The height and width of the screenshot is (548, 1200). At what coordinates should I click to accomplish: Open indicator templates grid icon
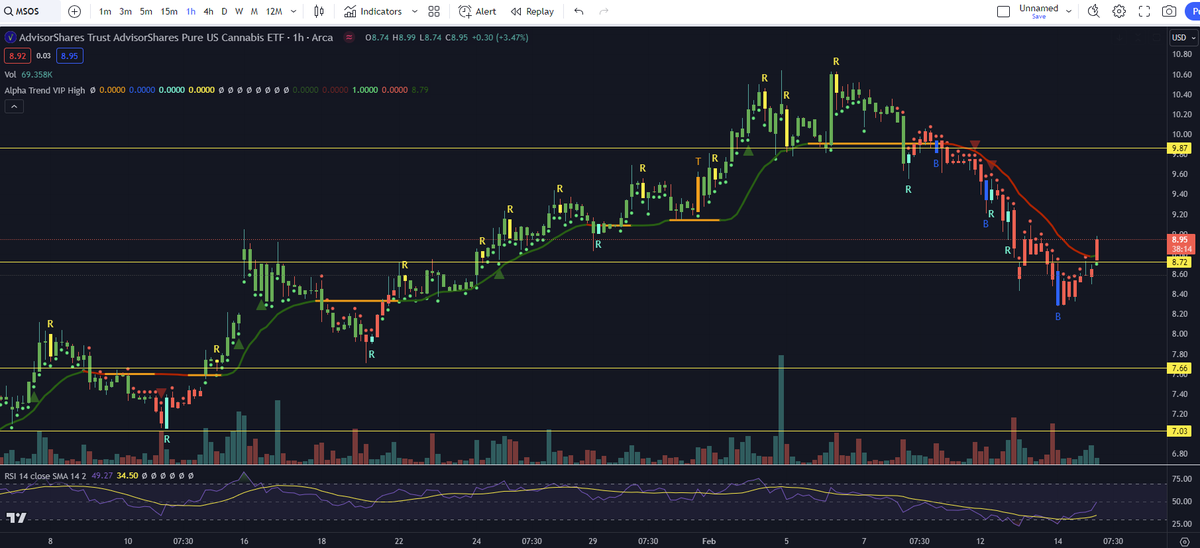433,11
